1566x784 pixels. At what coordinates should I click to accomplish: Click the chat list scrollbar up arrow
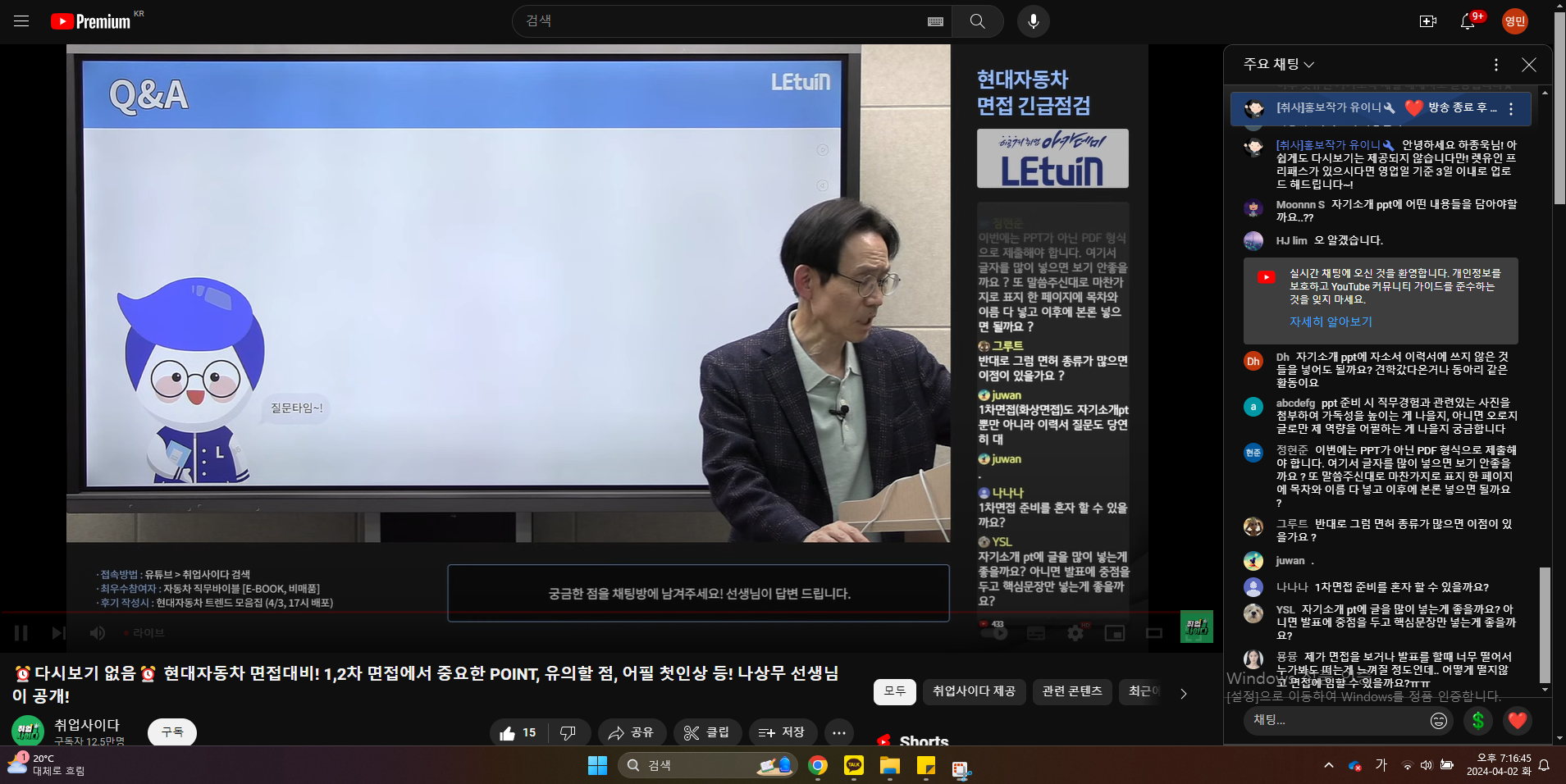click(x=1545, y=93)
